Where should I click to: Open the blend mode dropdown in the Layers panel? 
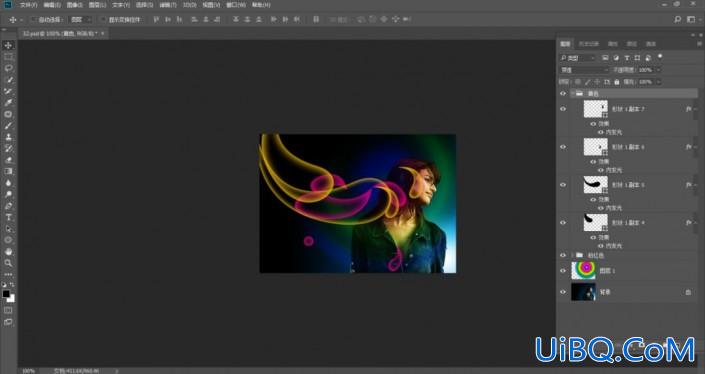click(x=584, y=70)
